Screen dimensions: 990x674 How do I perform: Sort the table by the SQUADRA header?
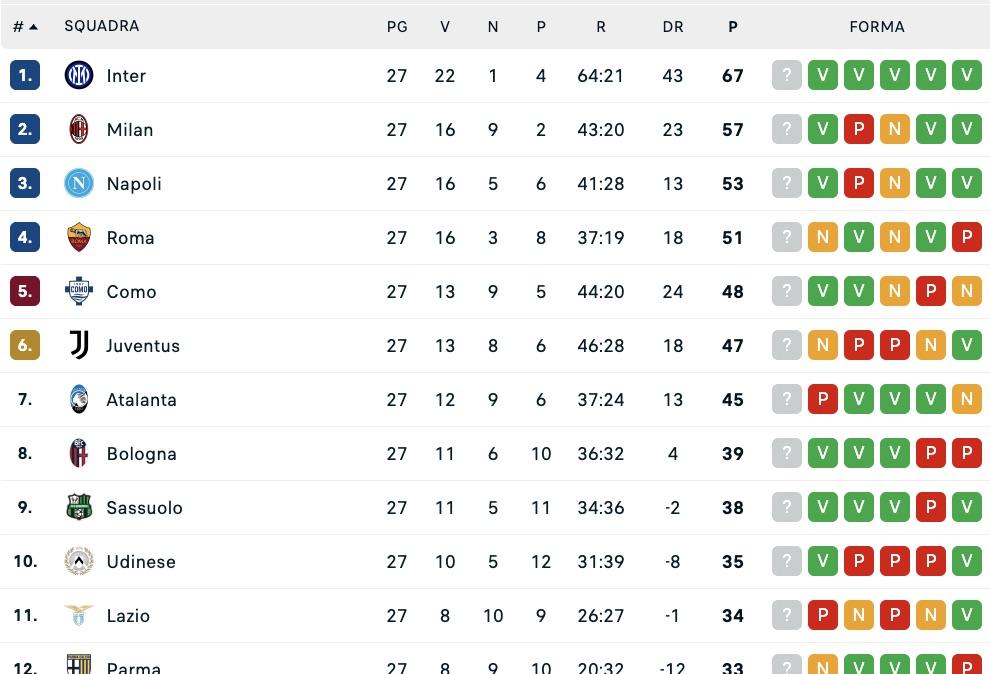coord(102,26)
